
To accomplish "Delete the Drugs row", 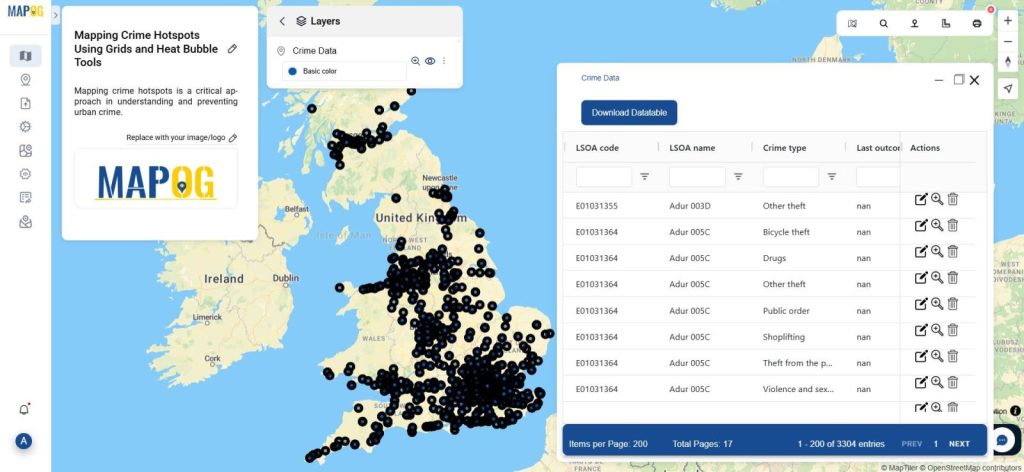I will point(953,251).
